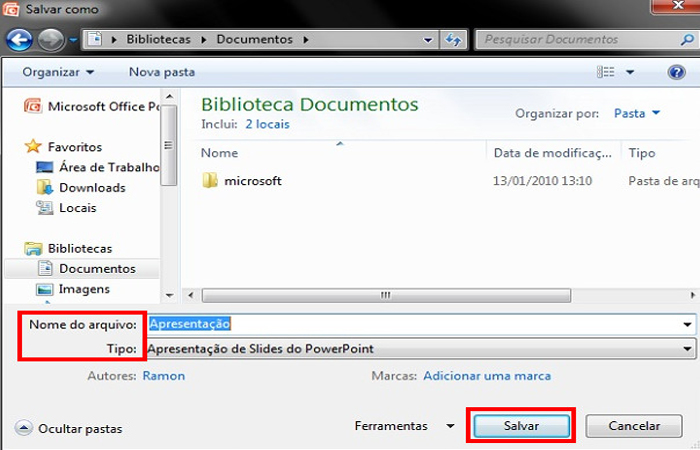Open the Nome do arquivo dropdown arrow
The width and height of the screenshot is (700, 450).
688,325
